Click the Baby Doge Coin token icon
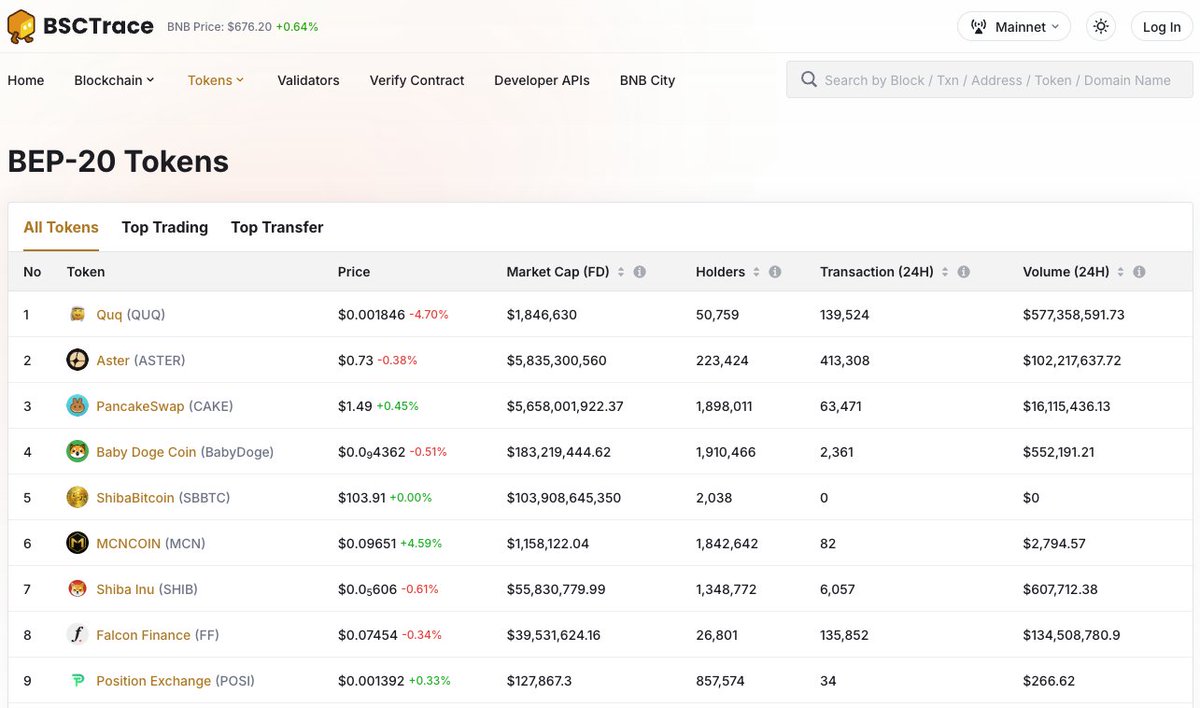Screen dimensions: 1200x708 [x=77, y=452]
